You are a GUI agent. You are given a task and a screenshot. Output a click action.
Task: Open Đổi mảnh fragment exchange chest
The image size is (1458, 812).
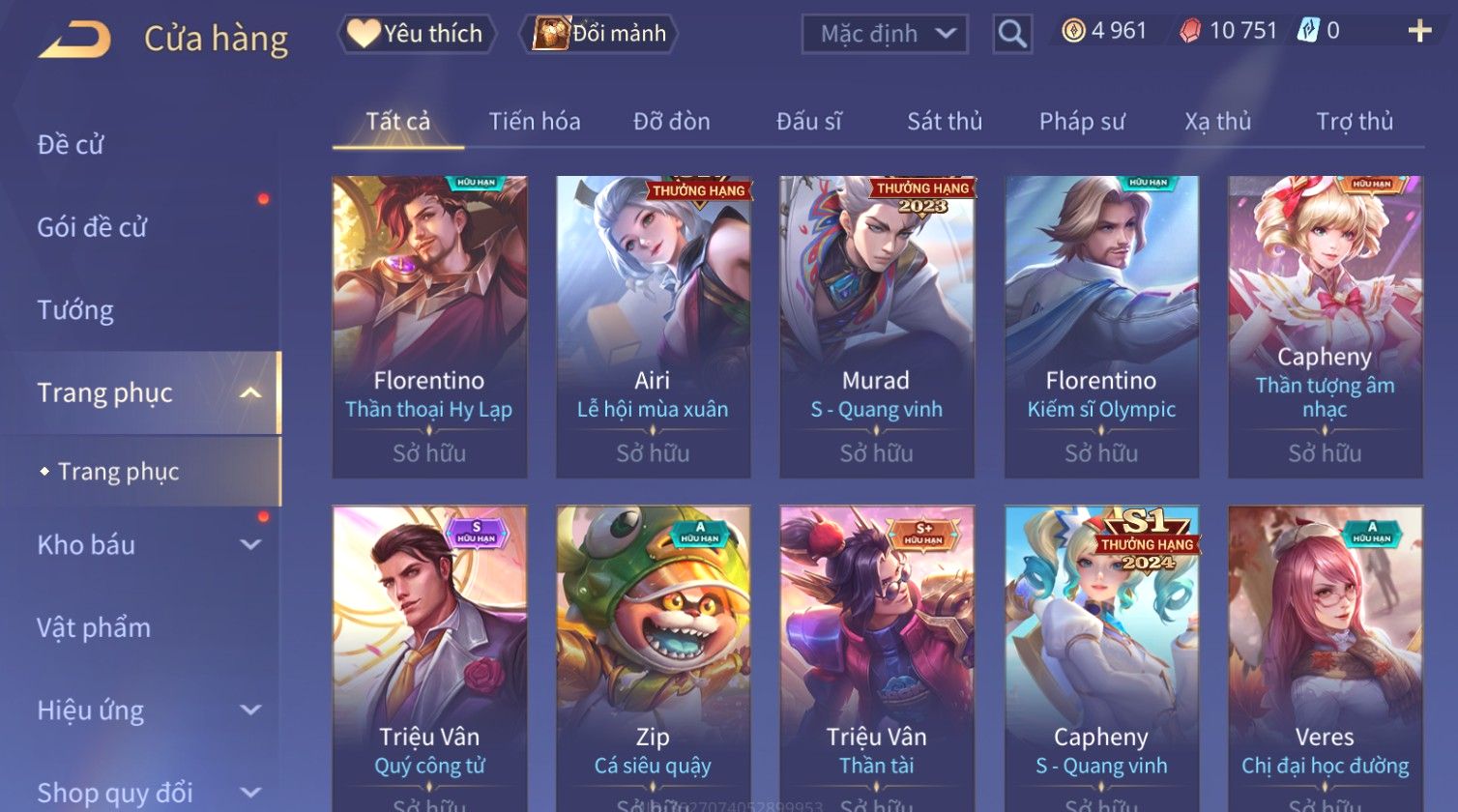tap(599, 34)
